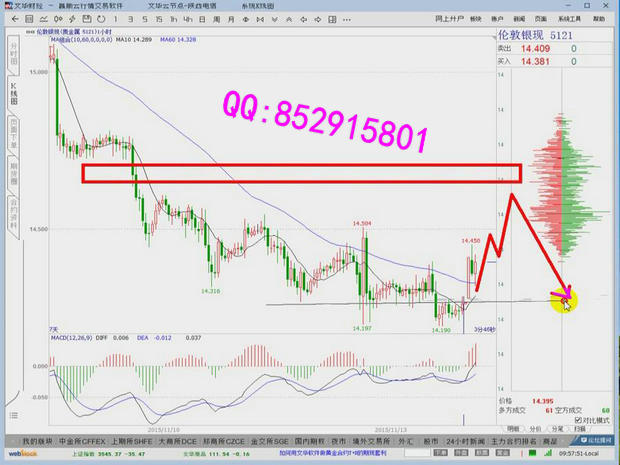Click the 买入 price 14.381
The width and height of the screenshot is (620, 465).
click(x=537, y=61)
